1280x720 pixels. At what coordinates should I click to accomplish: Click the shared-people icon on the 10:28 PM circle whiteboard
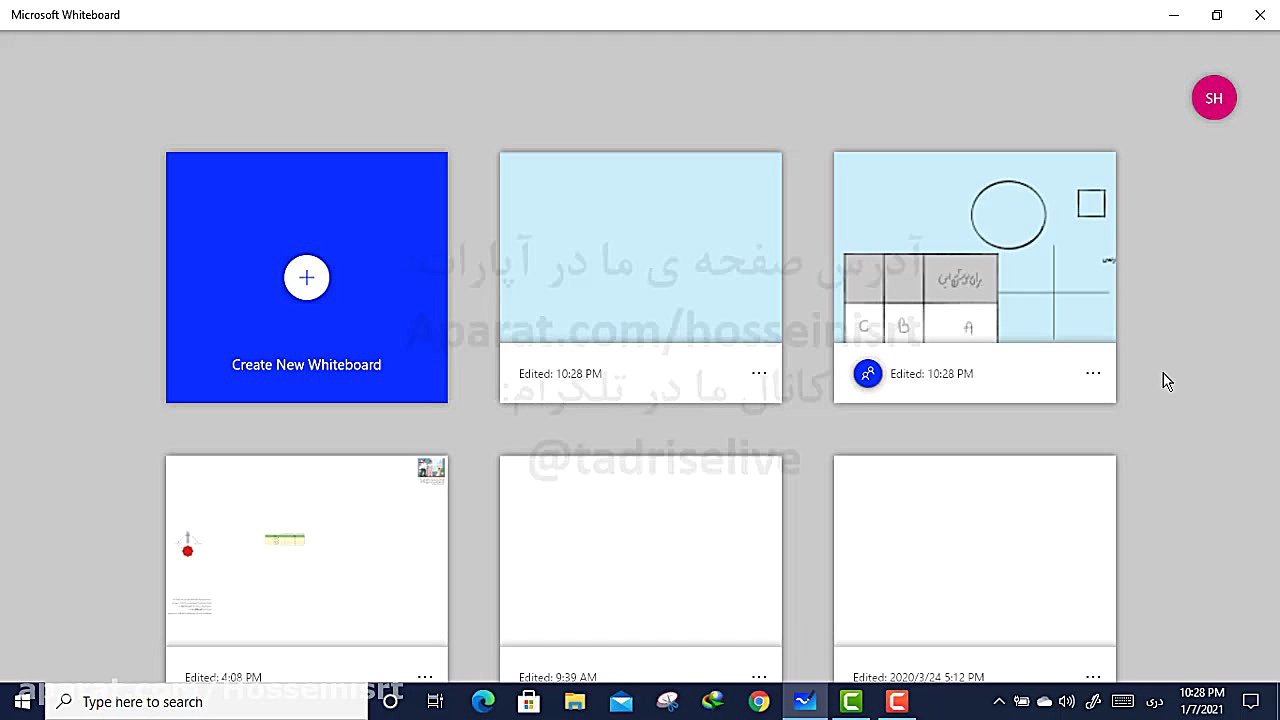tap(867, 373)
